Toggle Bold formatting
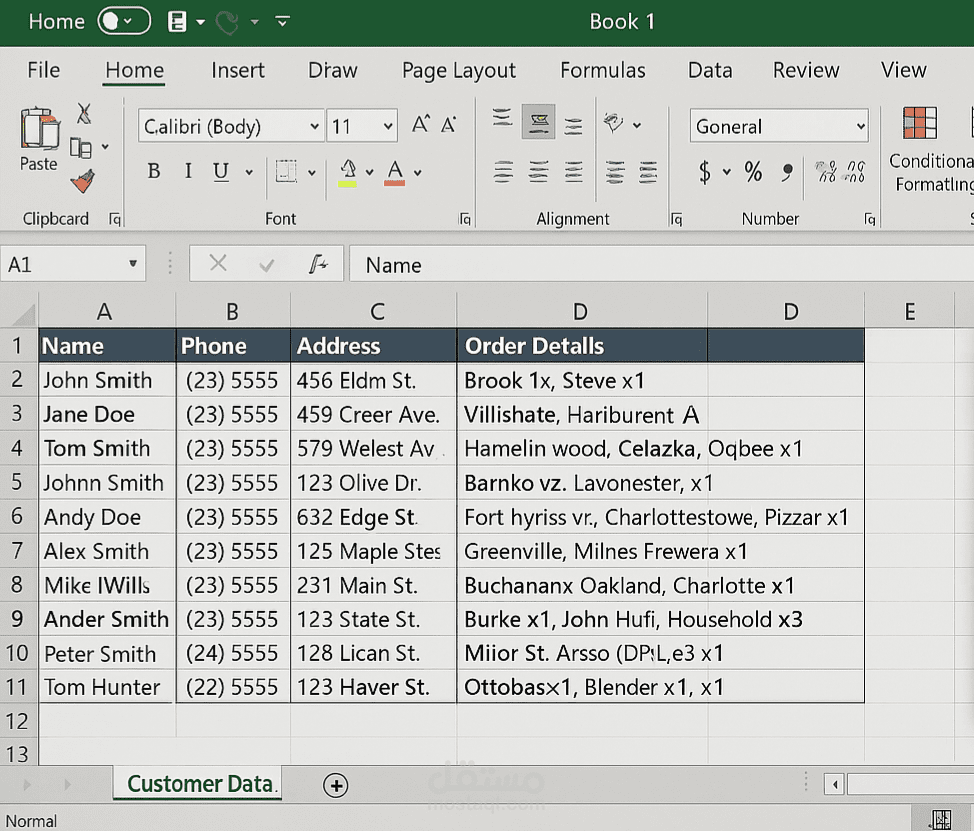 tap(153, 171)
